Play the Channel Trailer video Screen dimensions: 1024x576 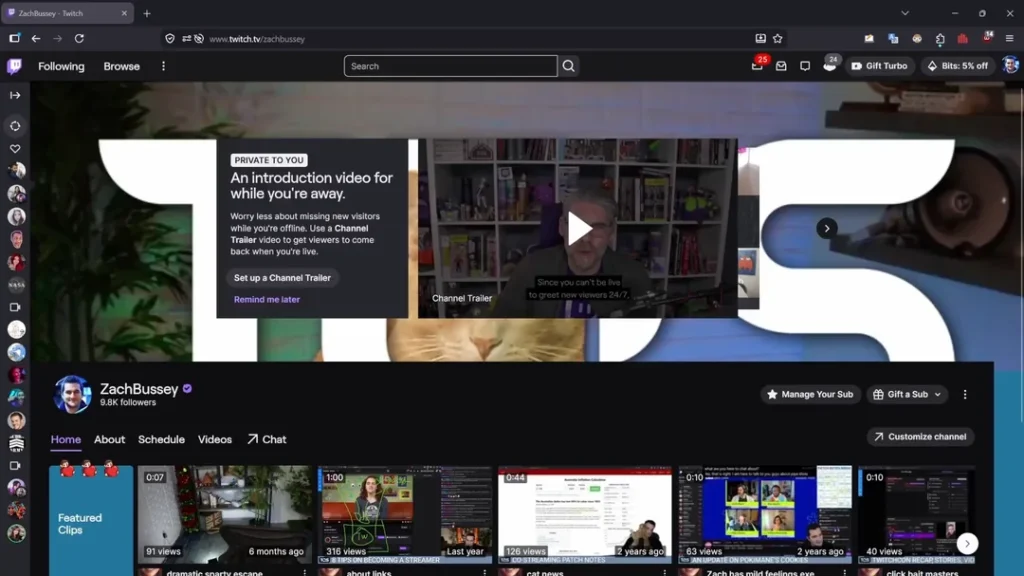coord(579,229)
